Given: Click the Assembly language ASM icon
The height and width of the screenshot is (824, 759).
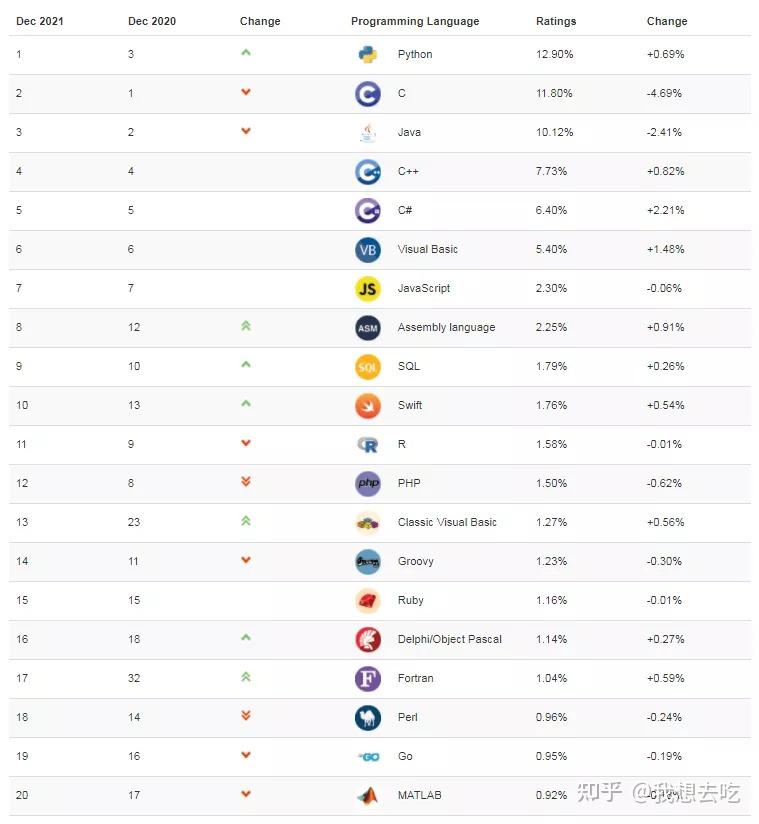Looking at the screenshot, I should pyautogui.click(x=368, y=328).
